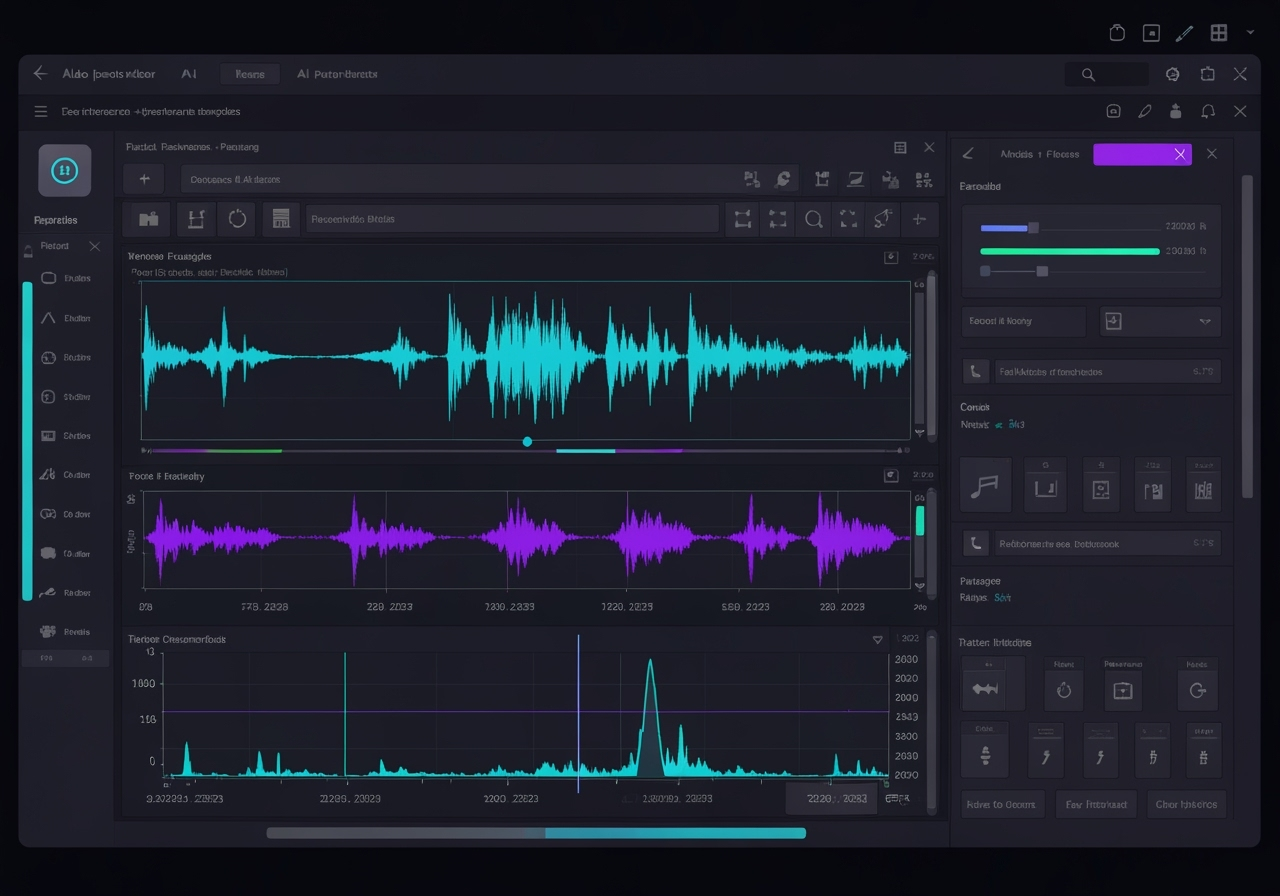The image size is (1280, 896).
Task: Open the chevron menu at top-right corner
Action: 1250,33
